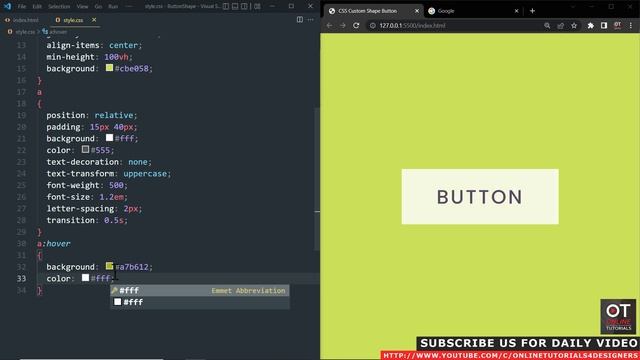The width and height of the screenshot is (640, 360).
Task: Click style.css in the breadcrumb
Action: pyautogui.click(x=25, y=31)
